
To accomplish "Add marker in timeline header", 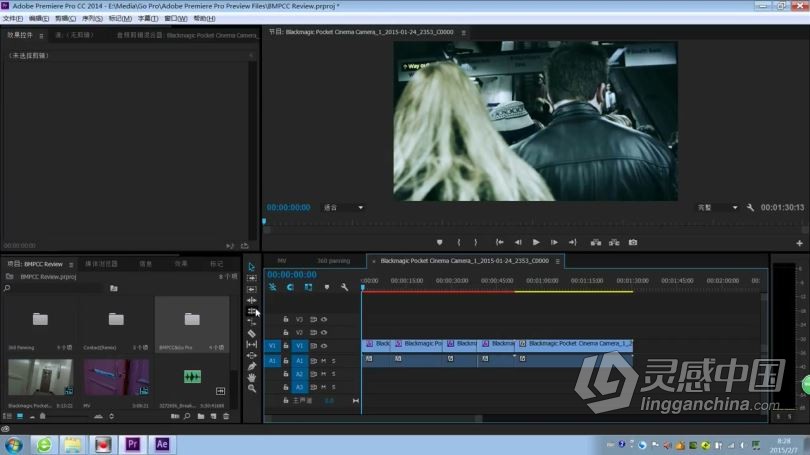I will [326, 287].
